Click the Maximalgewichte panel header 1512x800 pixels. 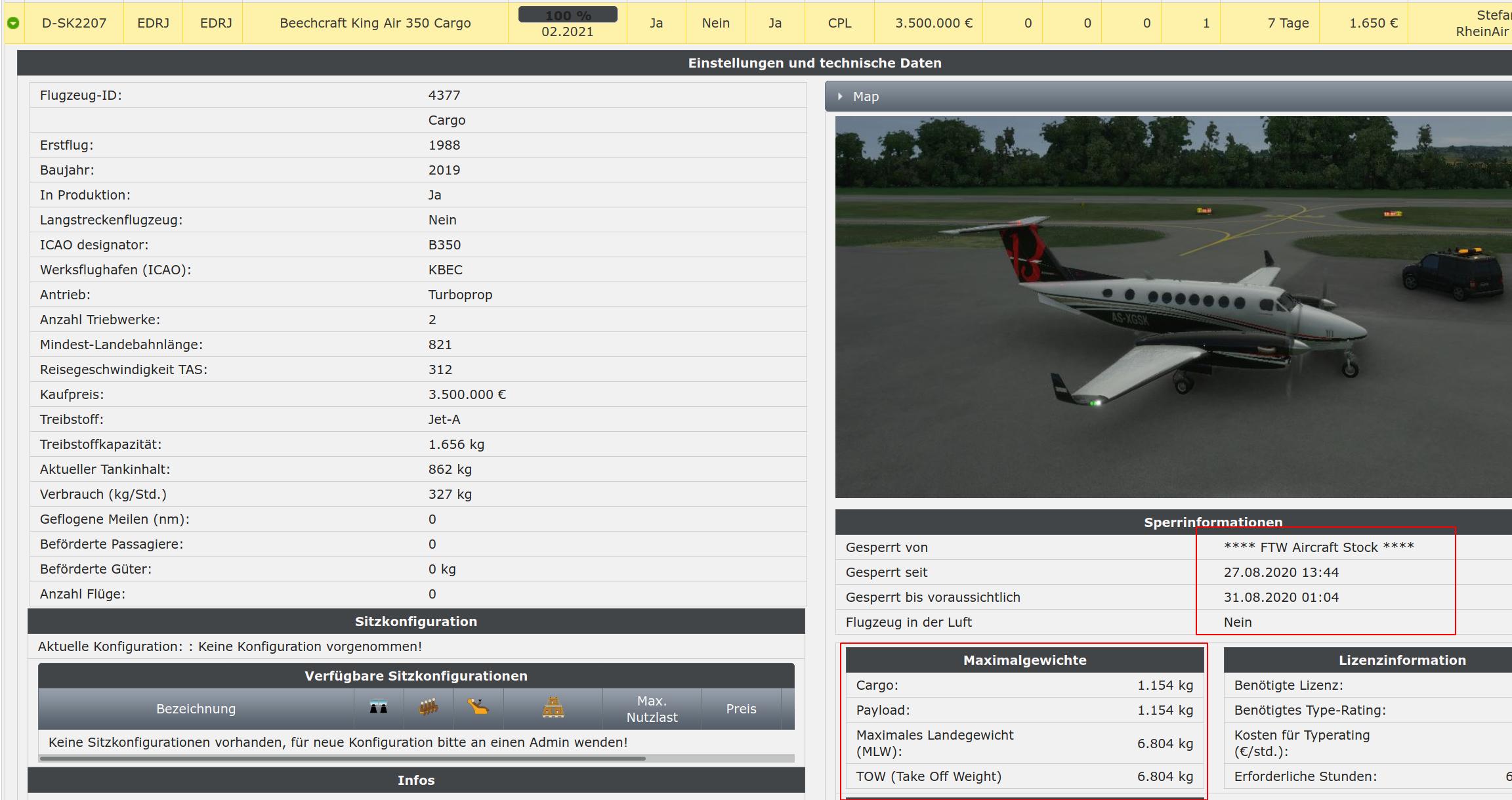click(x=1024, y=660)
